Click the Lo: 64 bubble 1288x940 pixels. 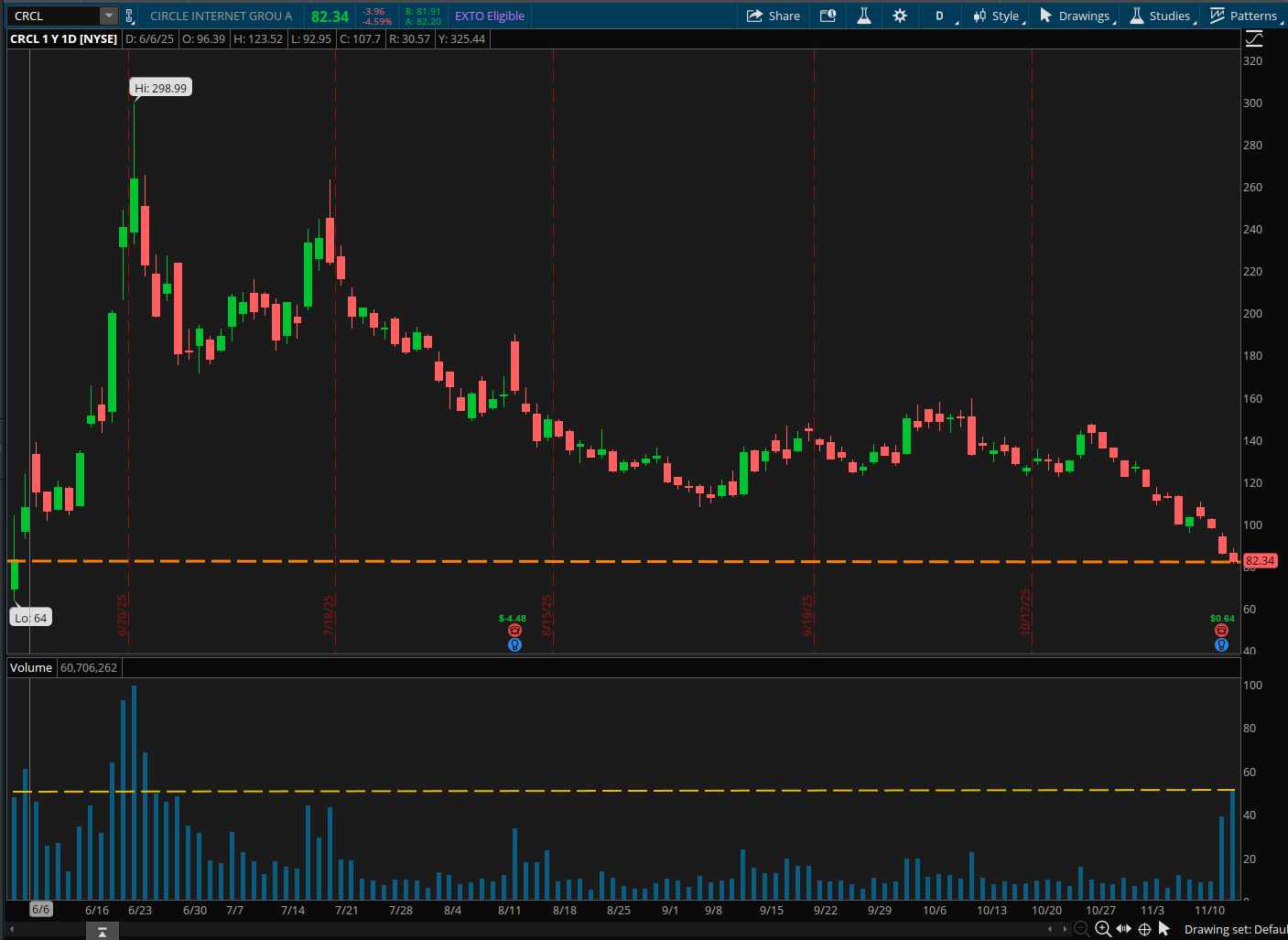pos(30,618)
